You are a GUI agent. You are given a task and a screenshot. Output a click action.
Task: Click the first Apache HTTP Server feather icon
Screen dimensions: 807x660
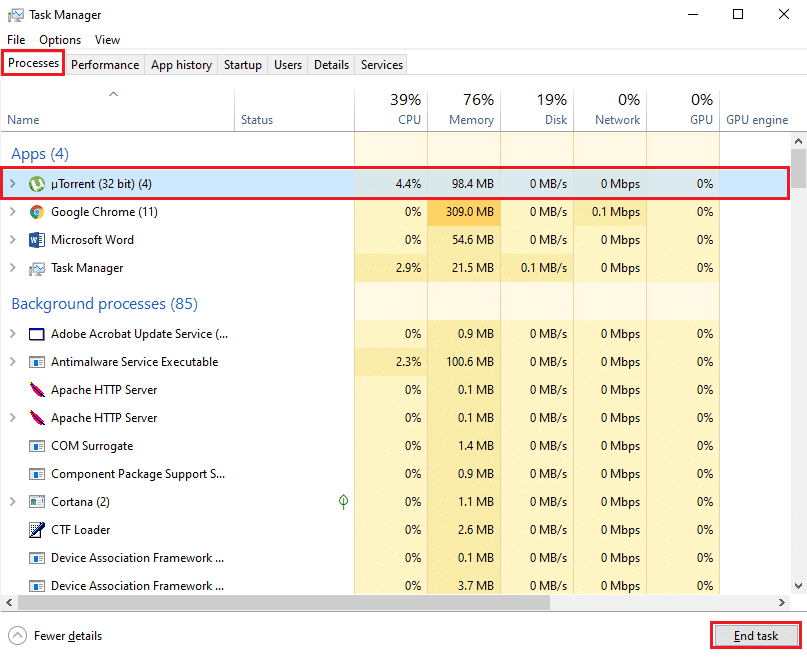37,390
